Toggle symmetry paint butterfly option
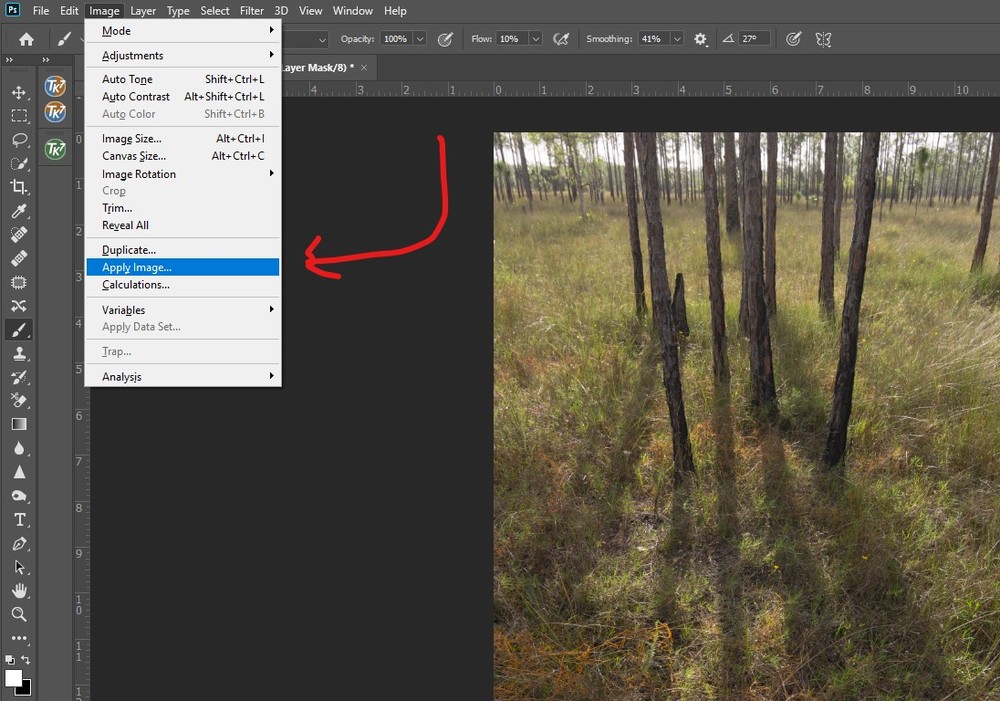This screenshot has height=701, width=1000. 824,39
